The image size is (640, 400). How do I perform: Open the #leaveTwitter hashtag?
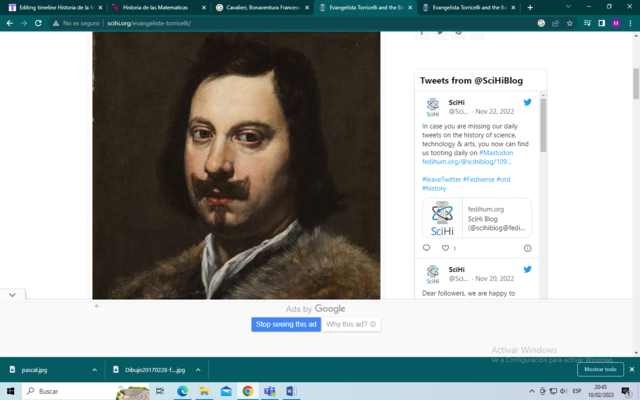(x=441, y=180)
